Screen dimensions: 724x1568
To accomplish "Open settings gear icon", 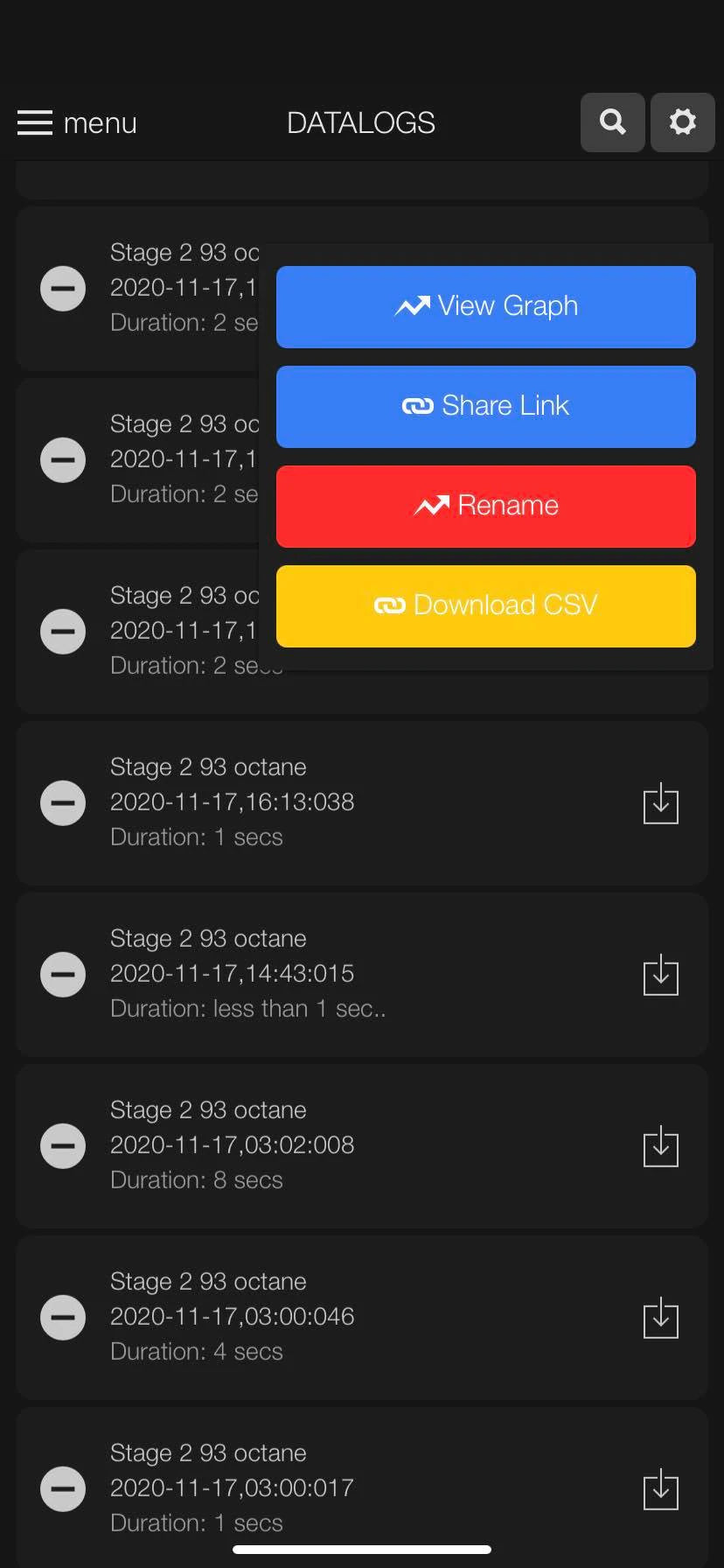I will tap(682, 122).
